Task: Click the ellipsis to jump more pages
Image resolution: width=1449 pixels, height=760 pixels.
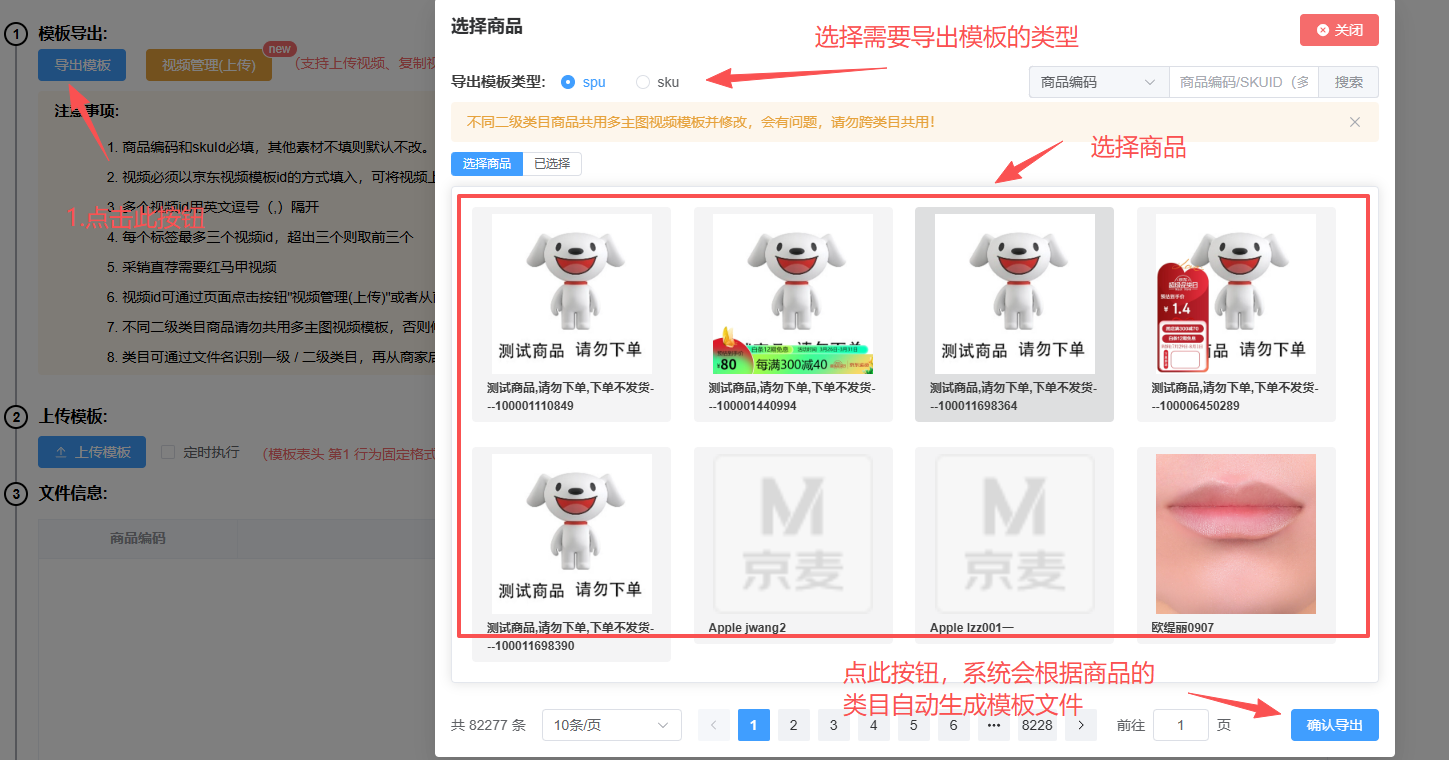Action: point(993,725)
